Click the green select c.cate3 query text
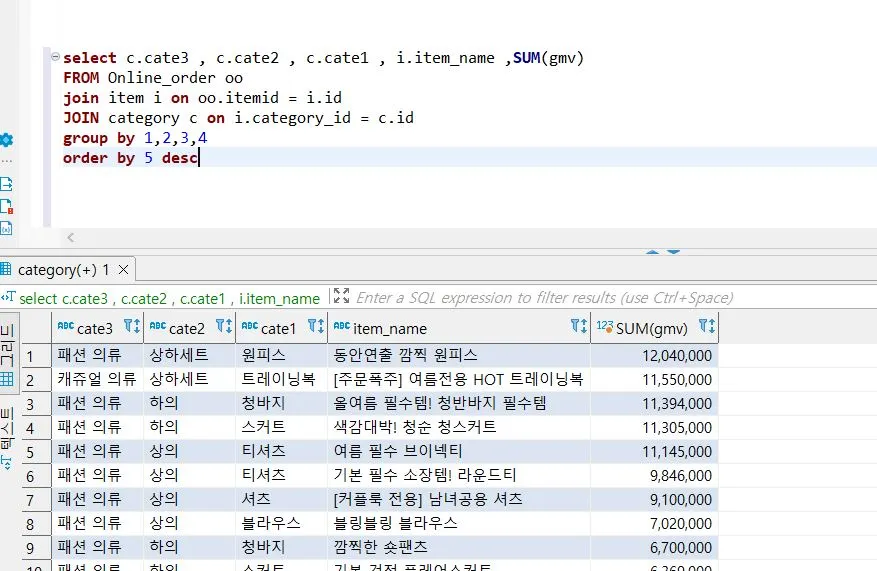877x571 pixels. click(169, 299)
